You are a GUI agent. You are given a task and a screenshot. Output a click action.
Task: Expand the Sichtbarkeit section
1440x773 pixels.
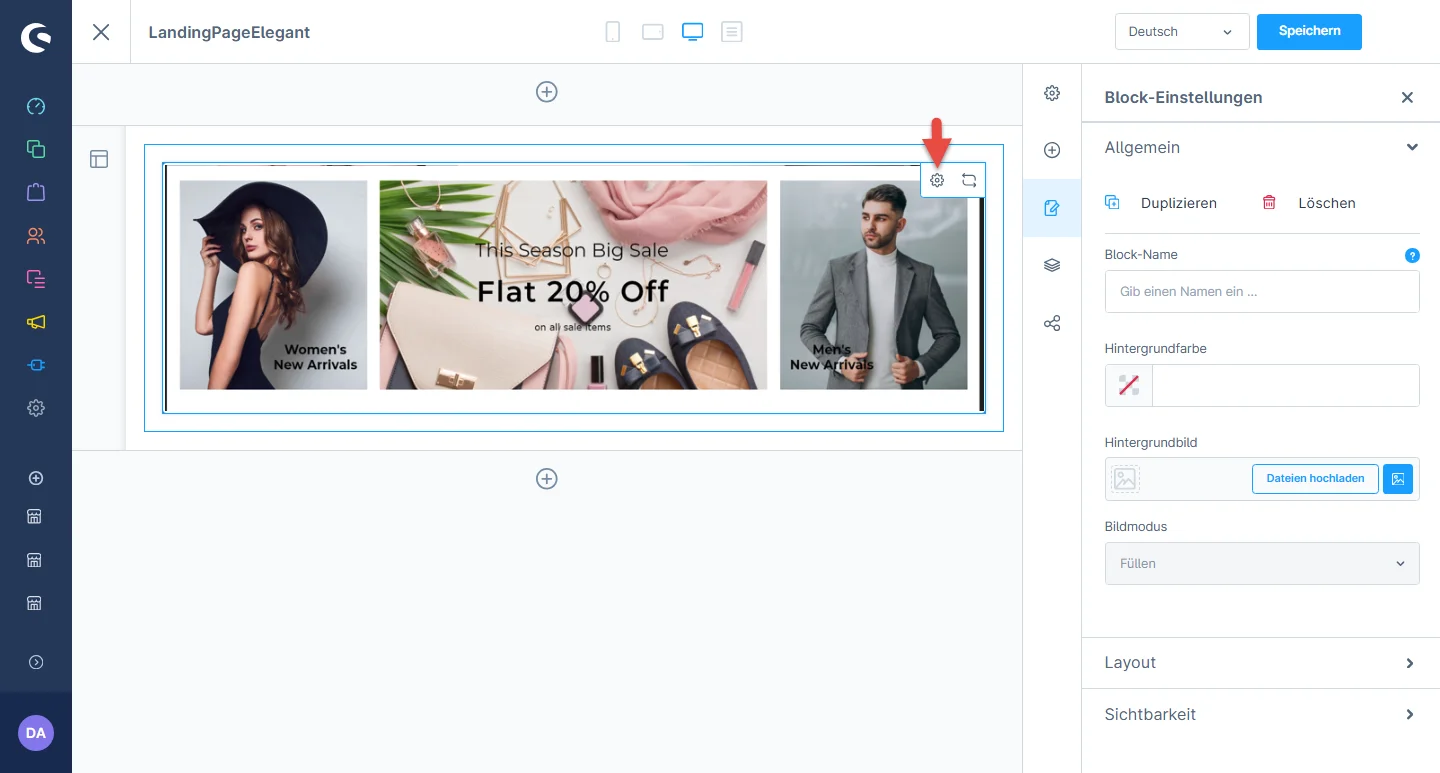click(x=1261, y=715)
